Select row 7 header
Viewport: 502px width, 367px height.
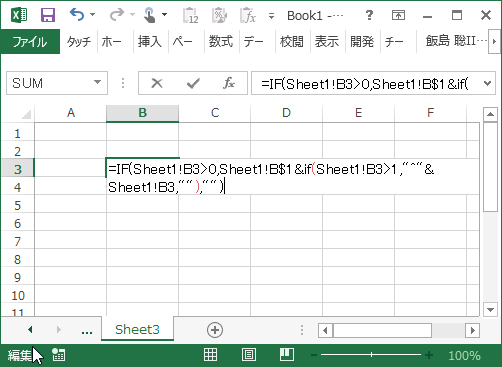point(17,242)
